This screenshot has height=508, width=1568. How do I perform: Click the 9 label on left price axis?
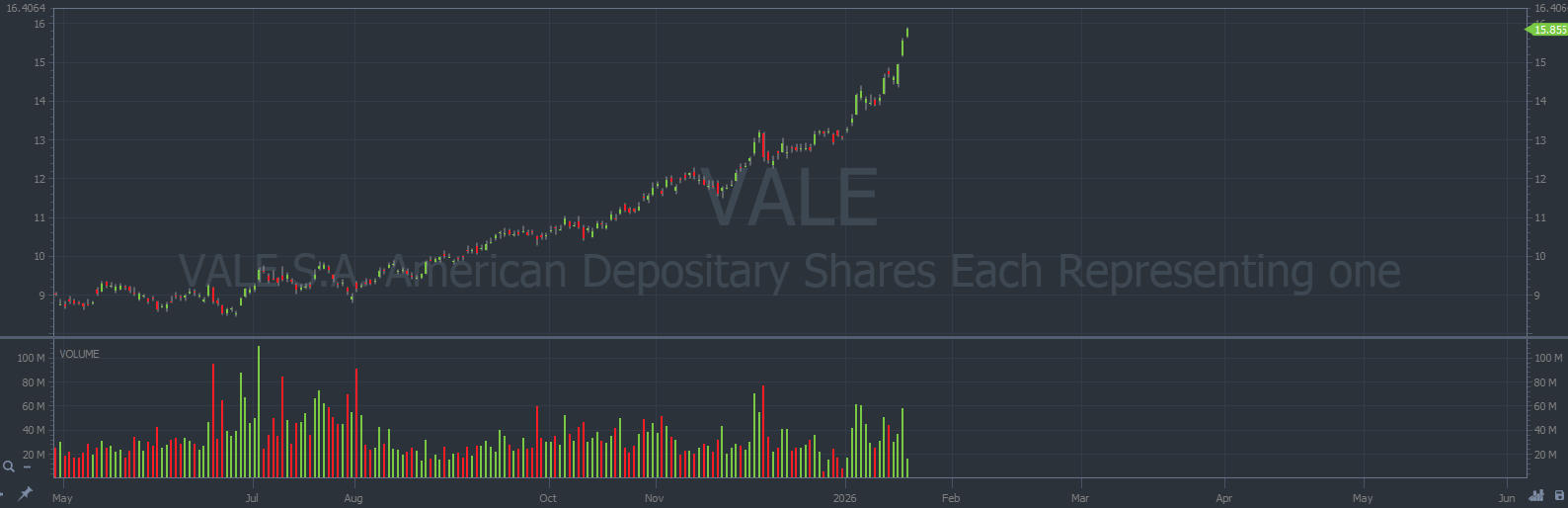[x=41, y=296]
